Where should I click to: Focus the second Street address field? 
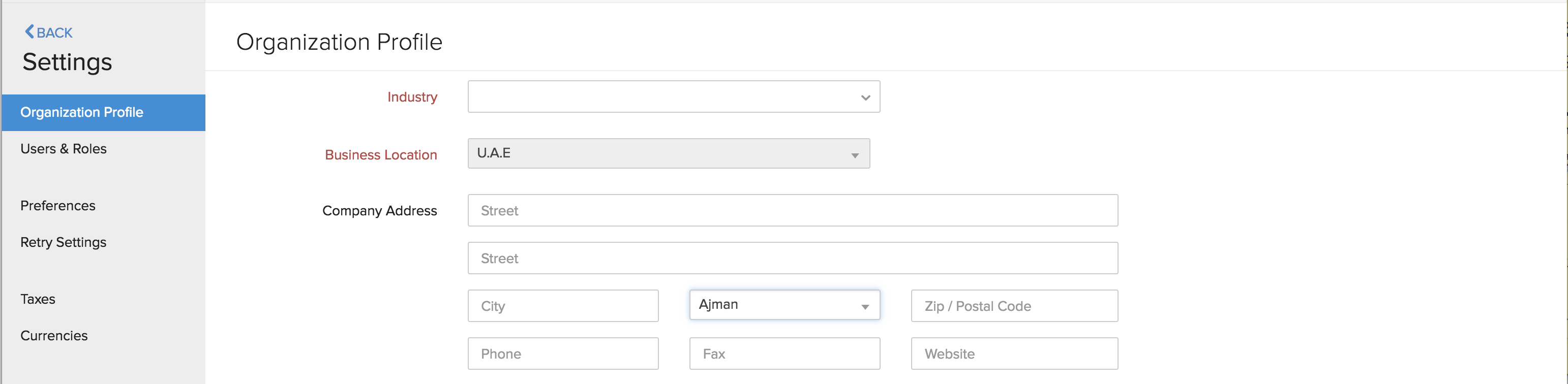[x=792, y=258]
